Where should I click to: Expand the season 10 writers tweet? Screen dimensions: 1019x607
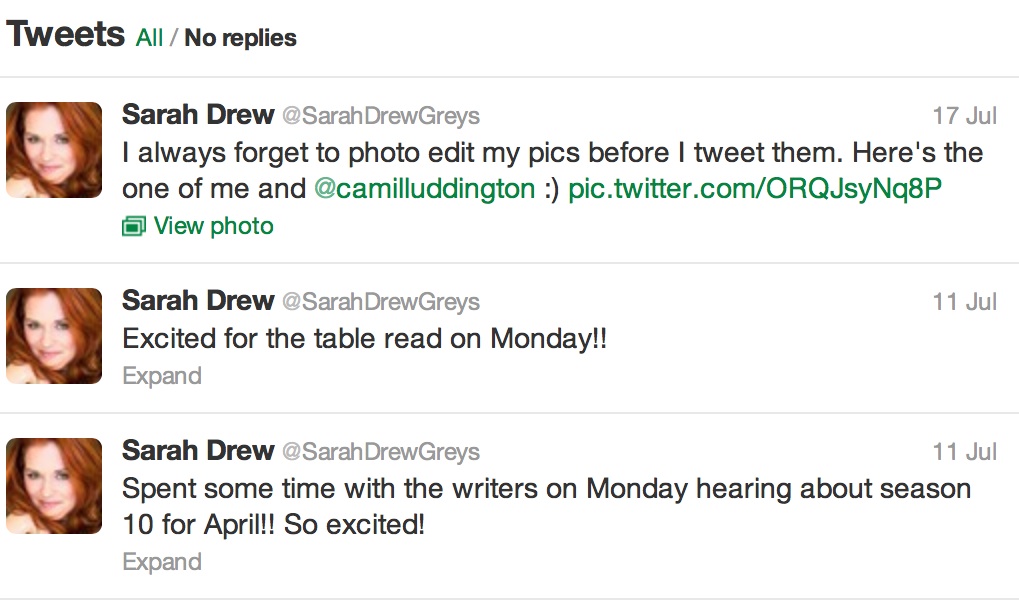coord(162,562)
